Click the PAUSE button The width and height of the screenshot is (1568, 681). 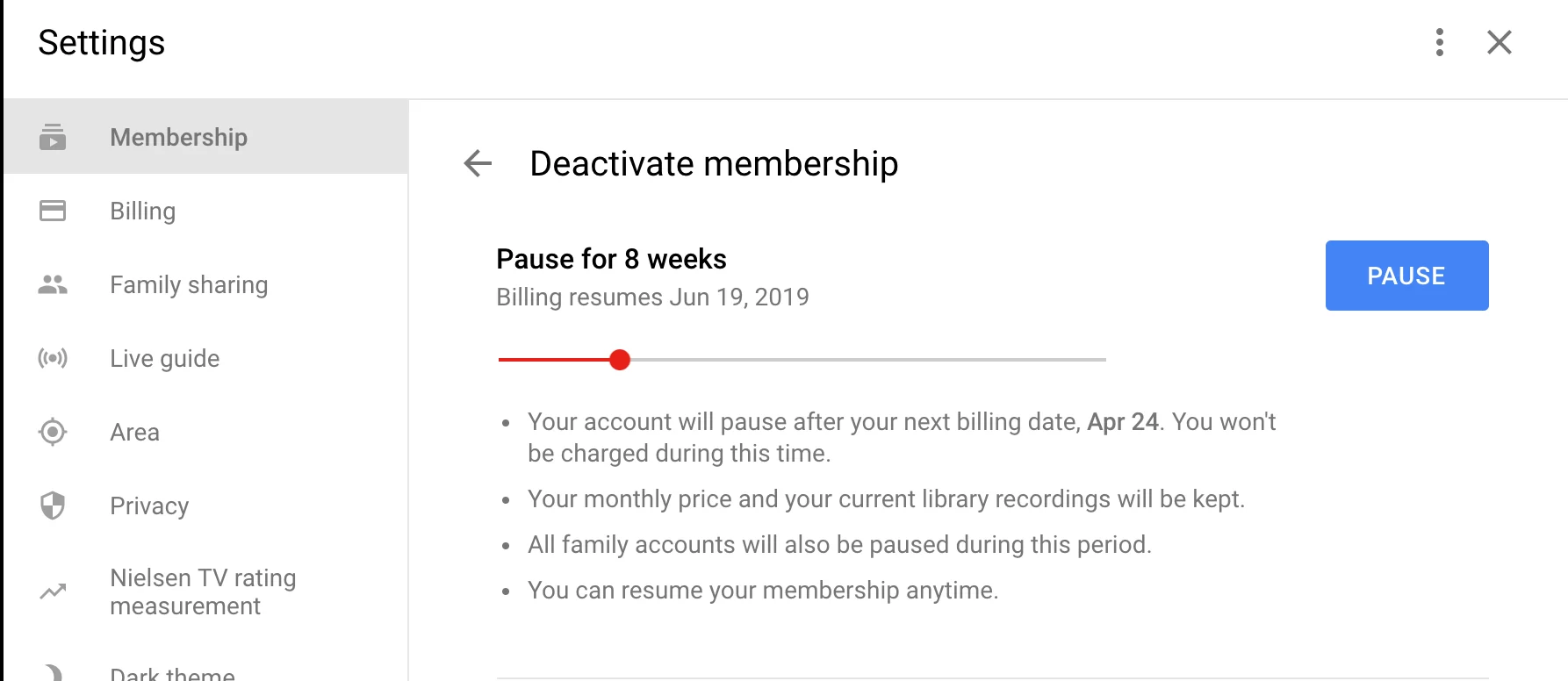click(1406, 275)
